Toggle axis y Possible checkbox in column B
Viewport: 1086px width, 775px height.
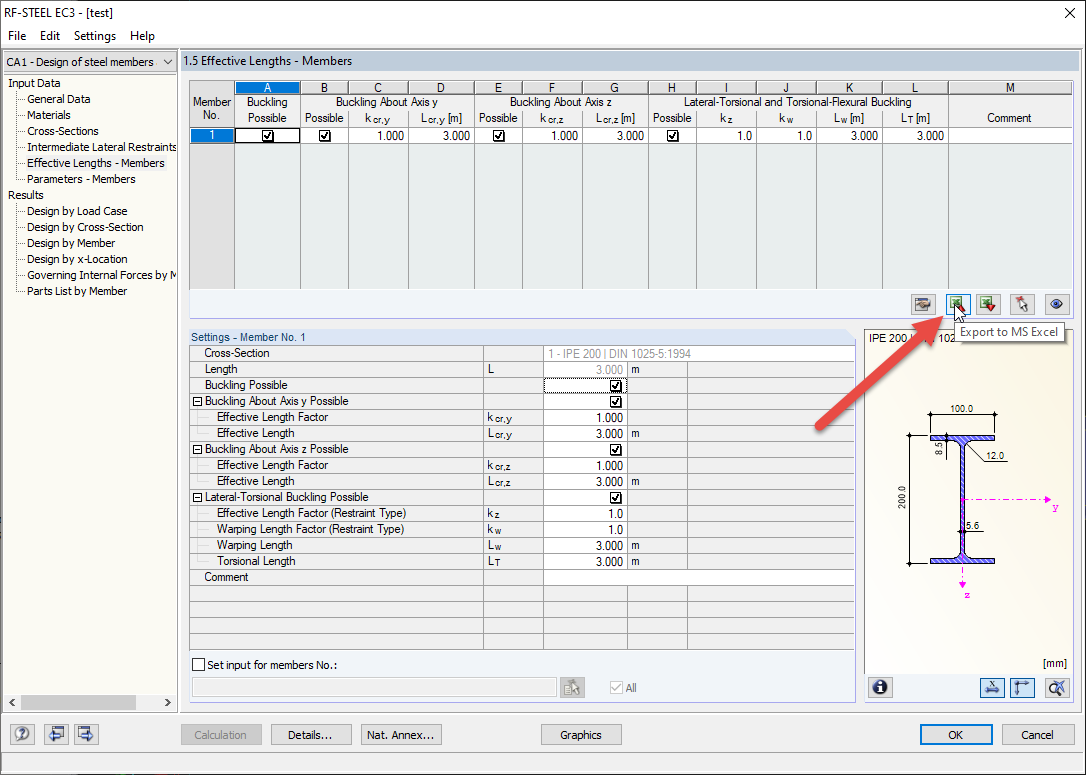tap(324, 136)
